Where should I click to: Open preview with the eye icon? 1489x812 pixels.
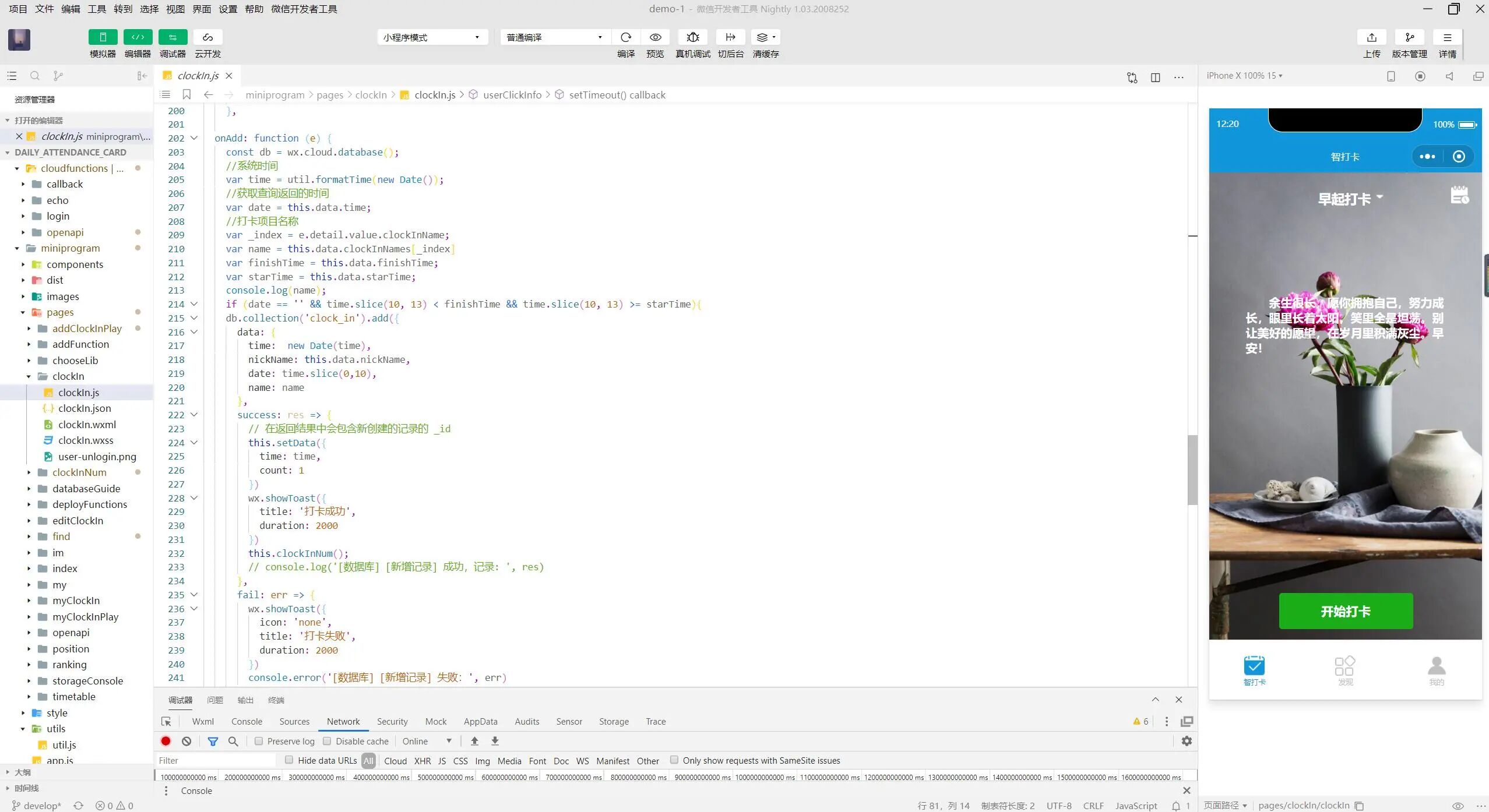click(655, 37)
